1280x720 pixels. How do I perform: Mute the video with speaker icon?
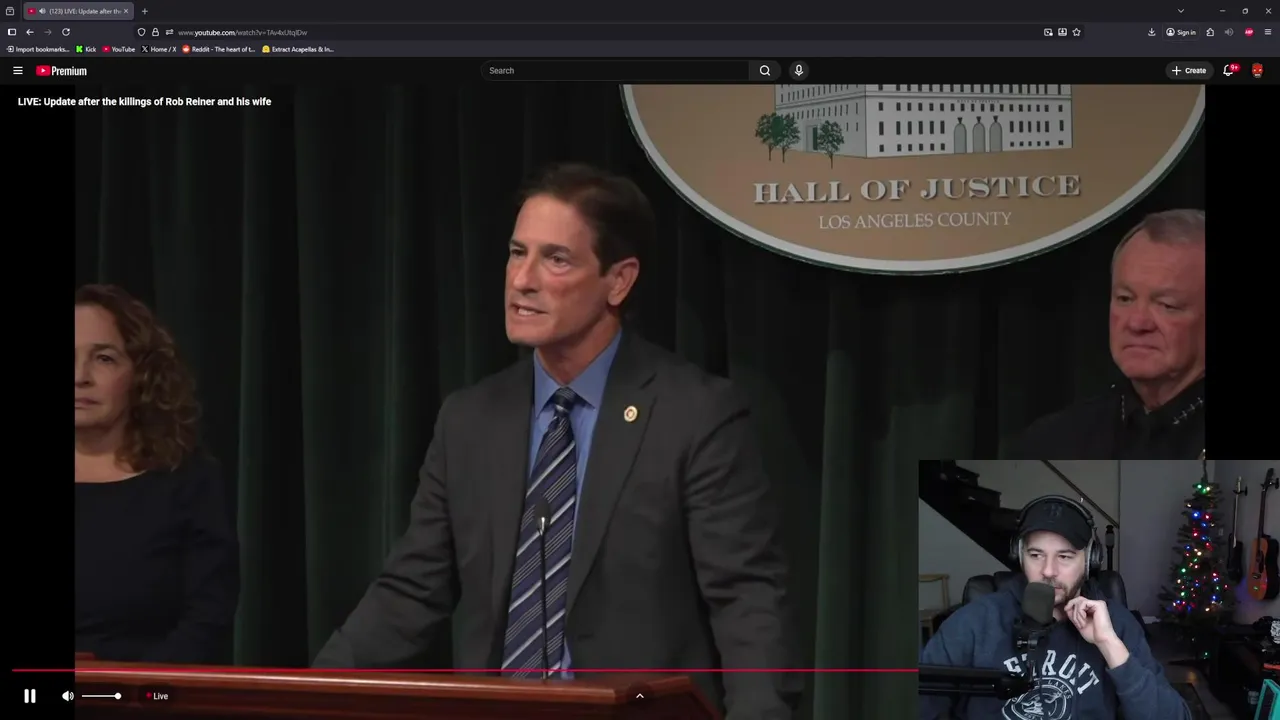click(67, 696)
